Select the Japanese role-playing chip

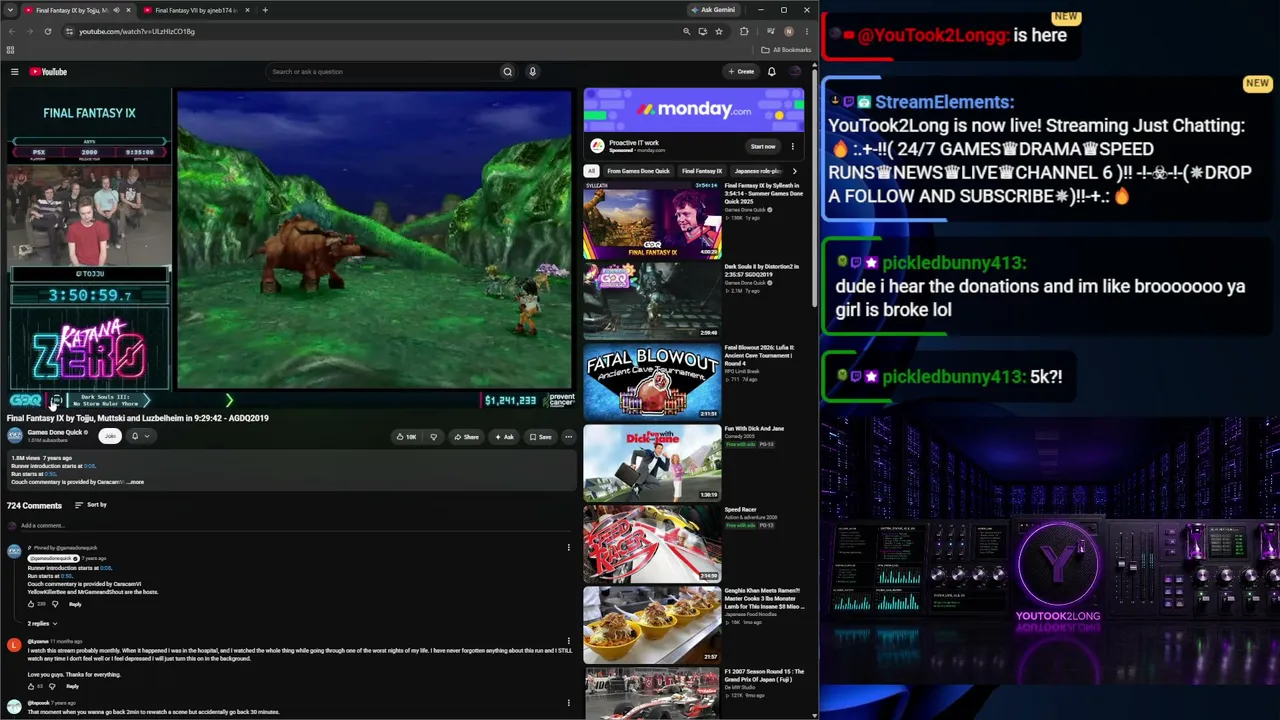tap(758, 171)
